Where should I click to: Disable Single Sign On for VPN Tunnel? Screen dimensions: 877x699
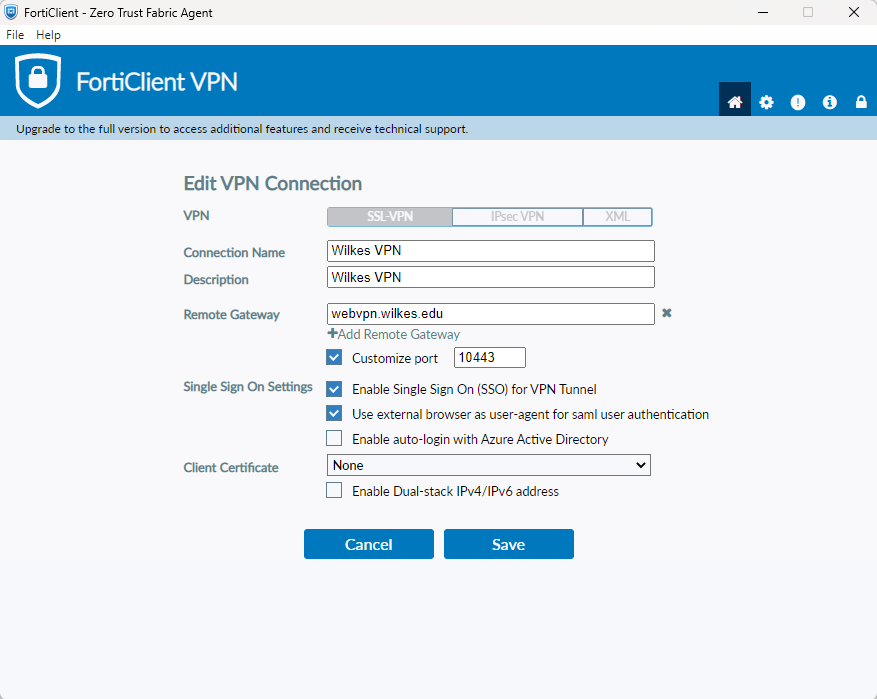point(334,389)
